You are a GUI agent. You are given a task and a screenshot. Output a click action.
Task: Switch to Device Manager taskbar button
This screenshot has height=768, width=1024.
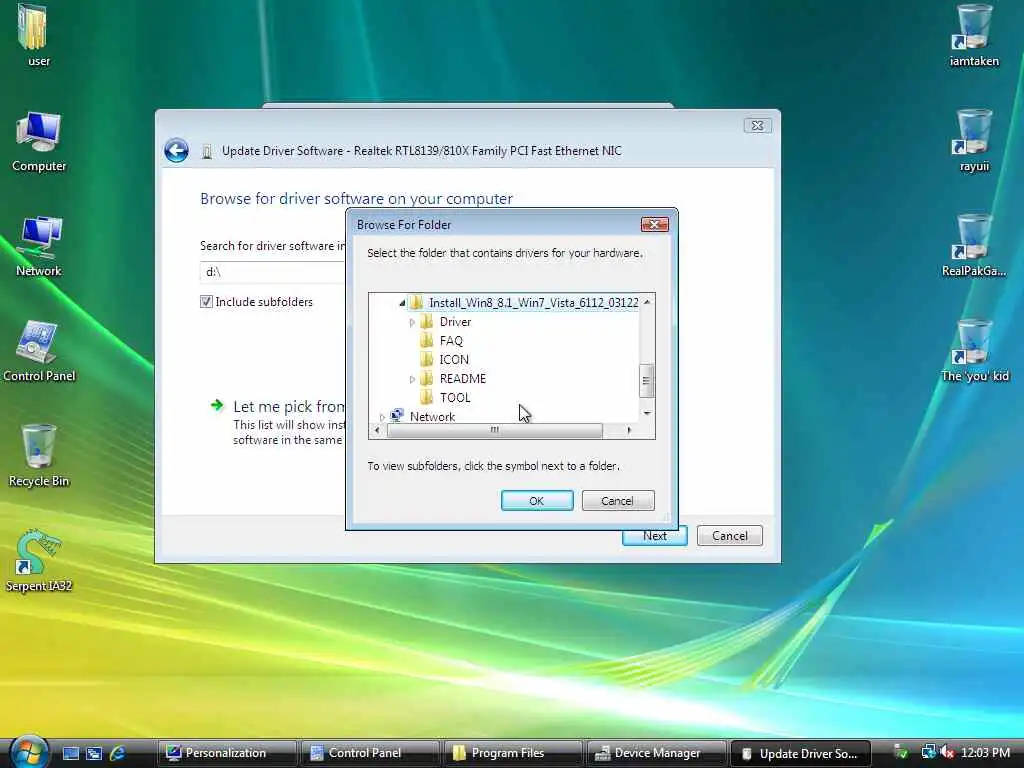pyautogui.click(x=656, y=753)
